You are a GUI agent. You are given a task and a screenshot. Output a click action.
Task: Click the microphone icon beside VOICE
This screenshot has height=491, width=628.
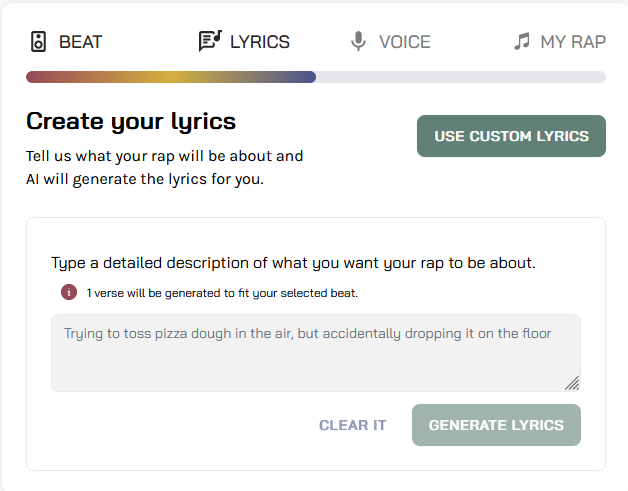(x=358, y=42)
